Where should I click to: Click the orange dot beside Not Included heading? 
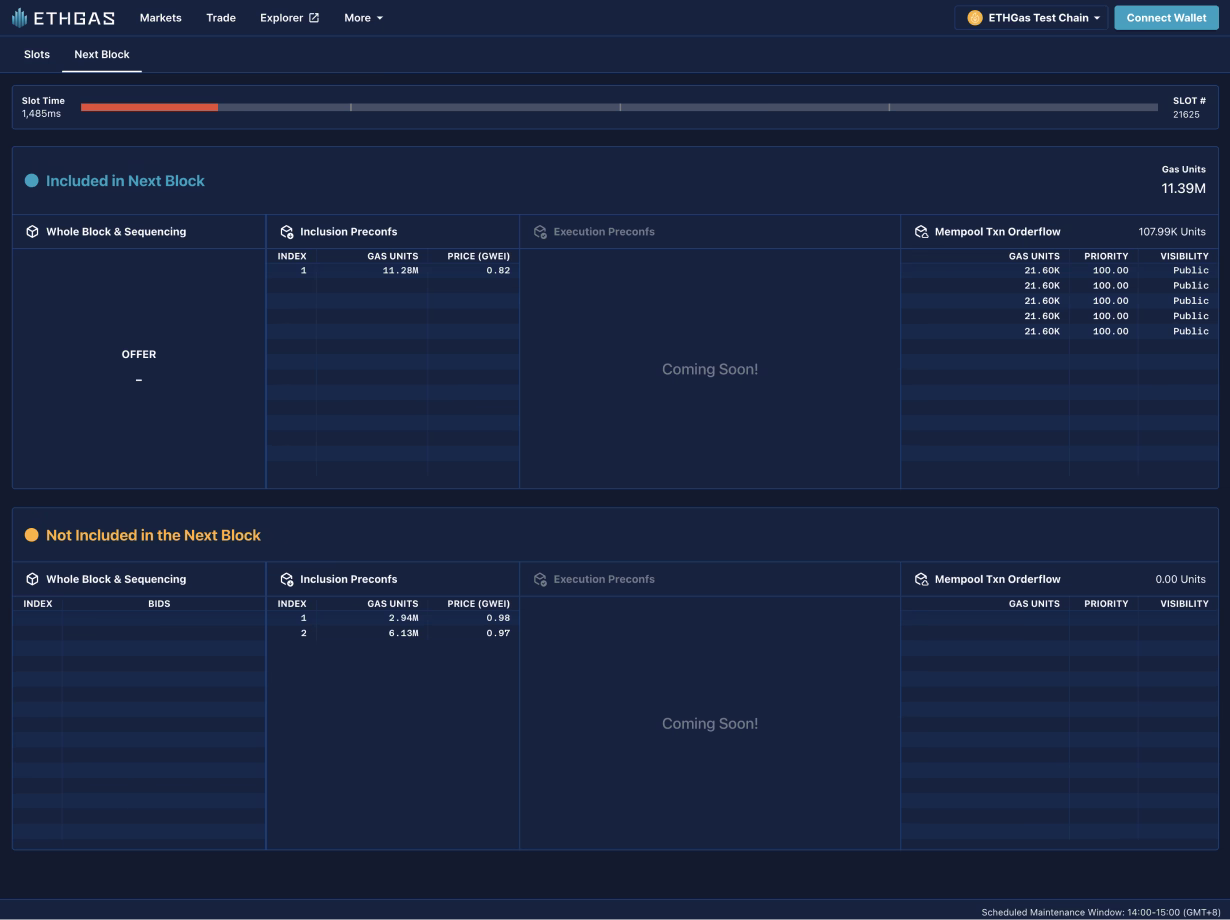31,535
